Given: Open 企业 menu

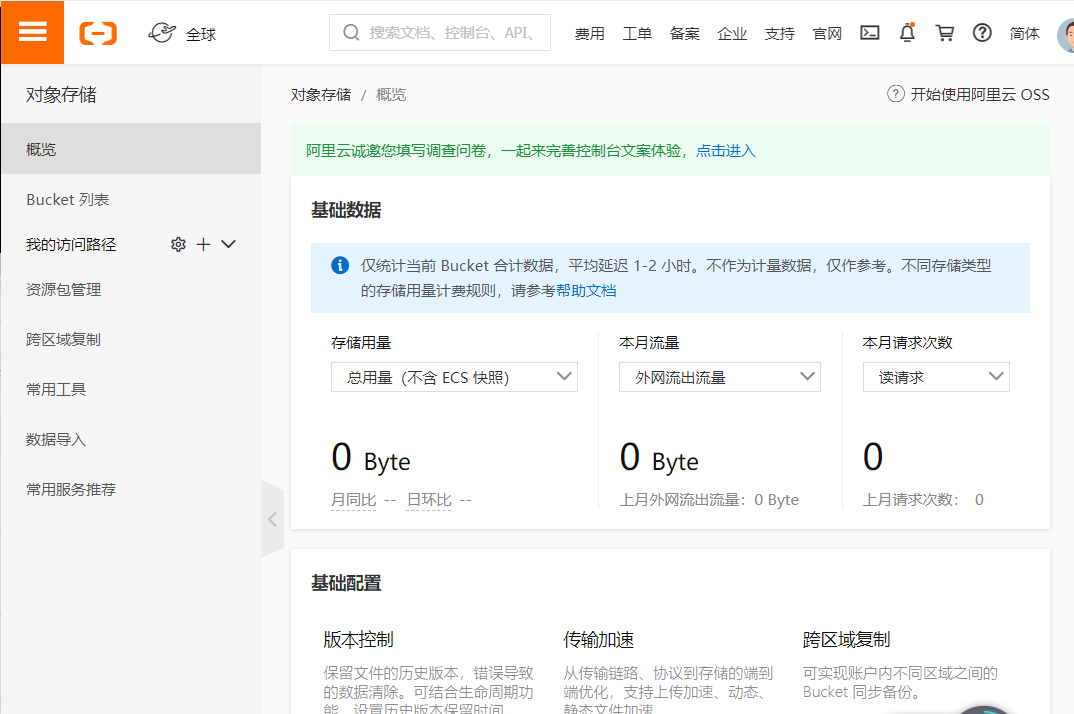Looking at the screenshot, I should pyautogui.click(x=732, y=34).
